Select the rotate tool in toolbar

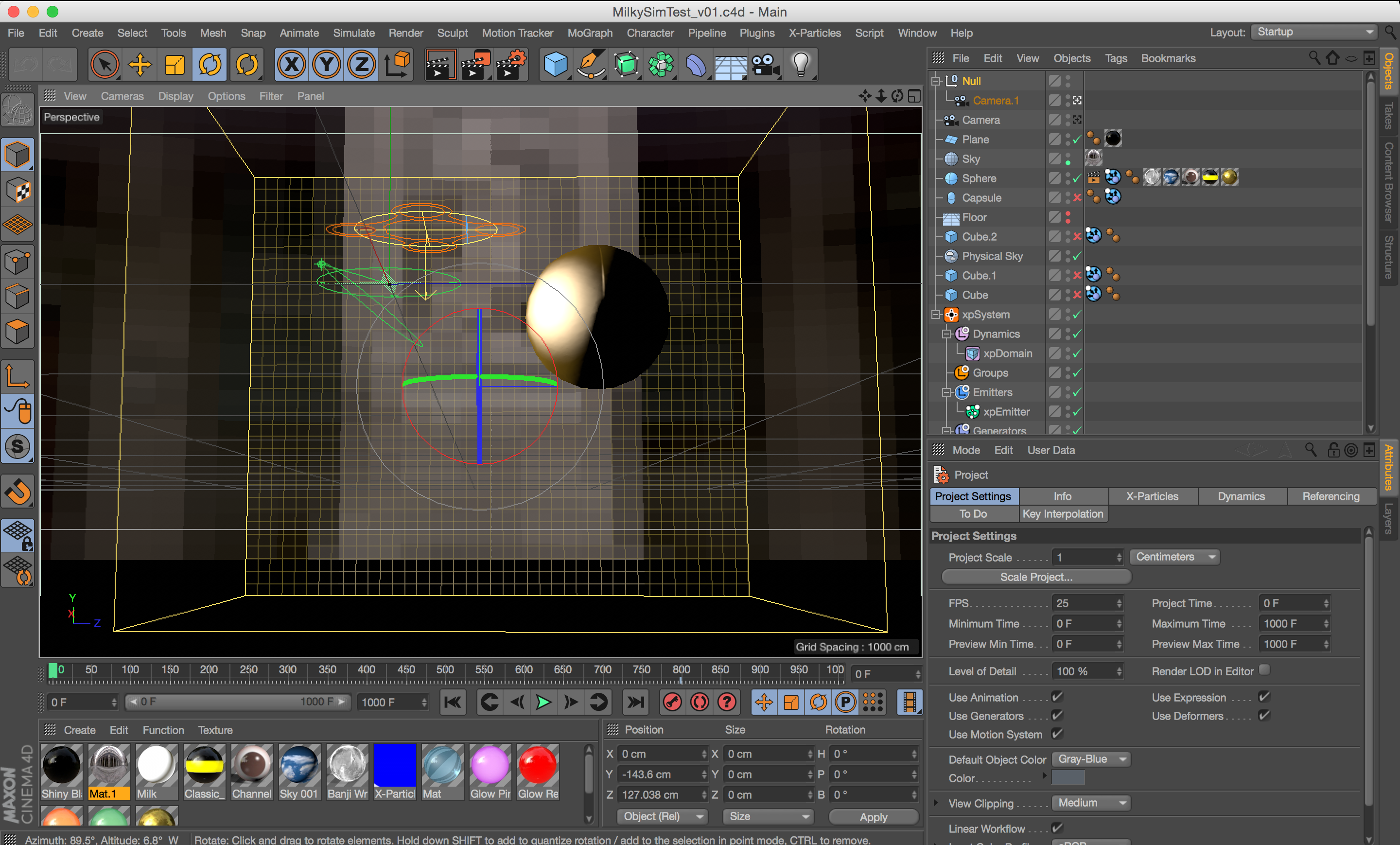click(211, 64)
